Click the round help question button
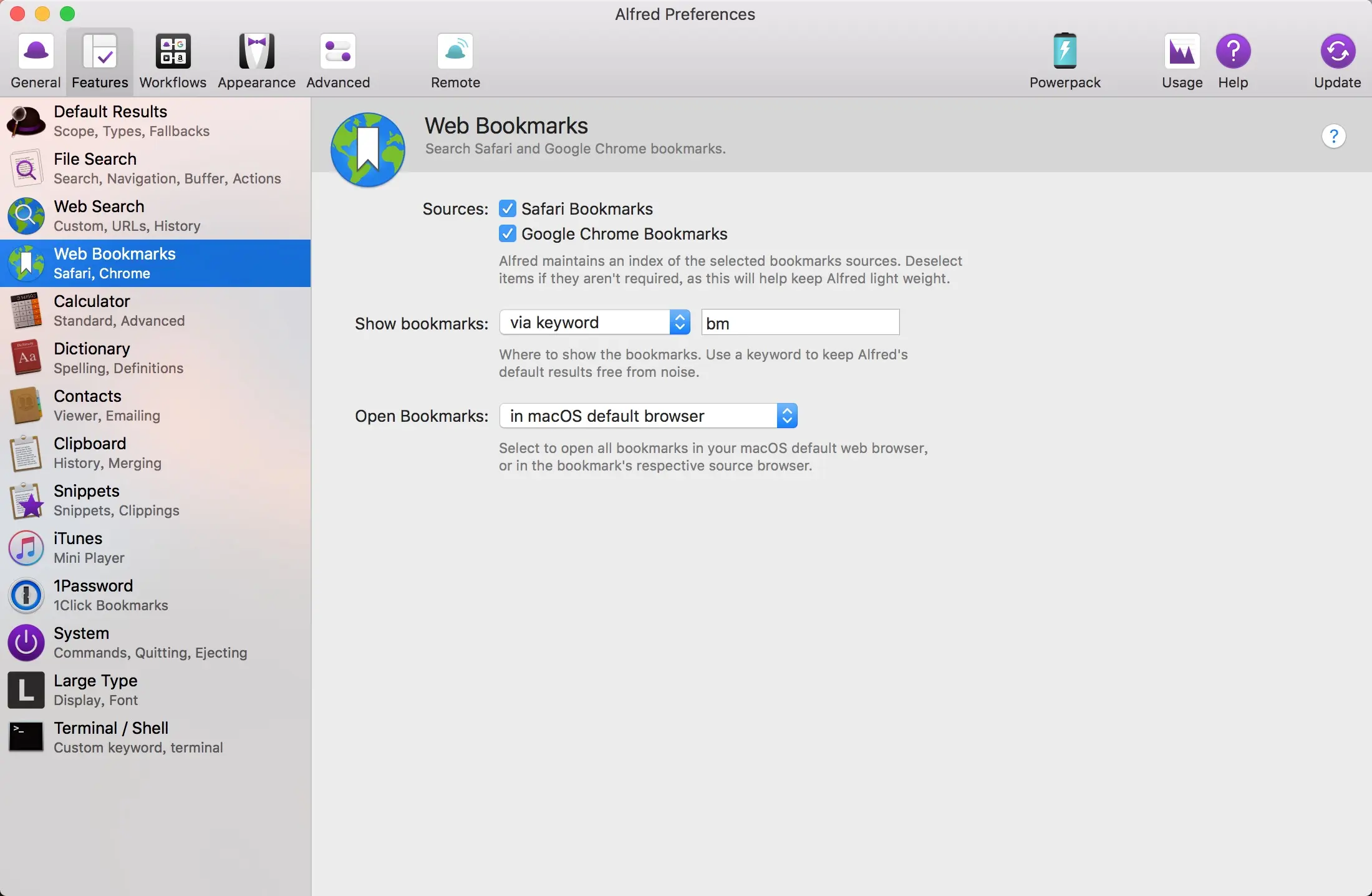 [x=1333, y=136]
